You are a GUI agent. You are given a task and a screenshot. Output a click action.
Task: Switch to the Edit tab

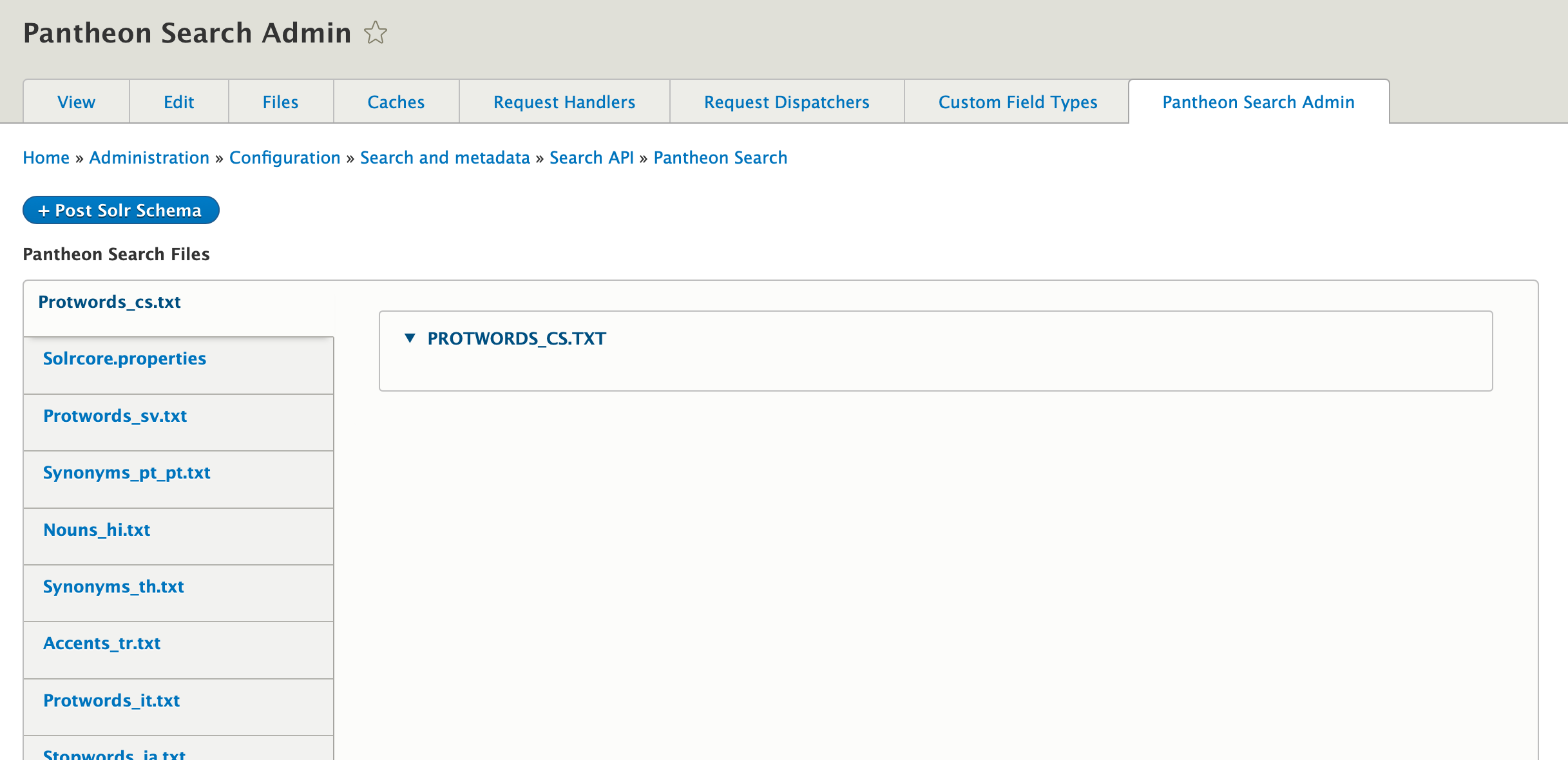179,102
